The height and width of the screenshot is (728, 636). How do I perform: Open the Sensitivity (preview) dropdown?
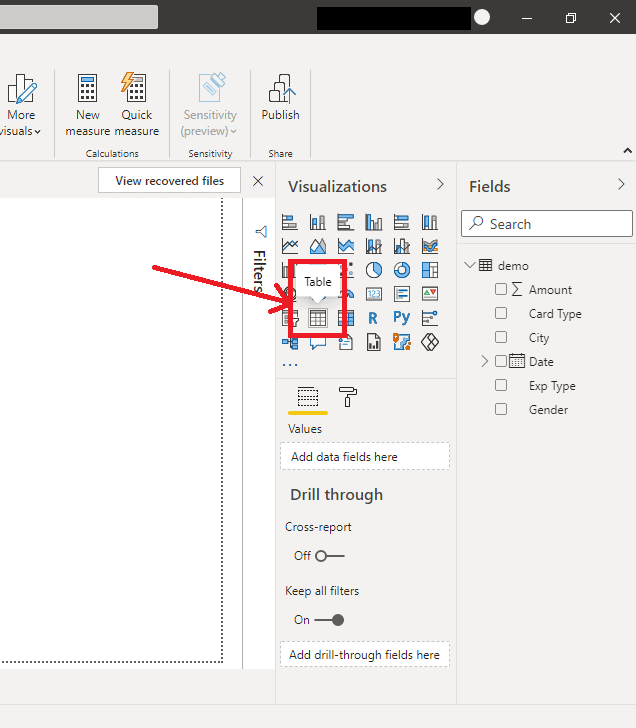click(x=210, y=105)
